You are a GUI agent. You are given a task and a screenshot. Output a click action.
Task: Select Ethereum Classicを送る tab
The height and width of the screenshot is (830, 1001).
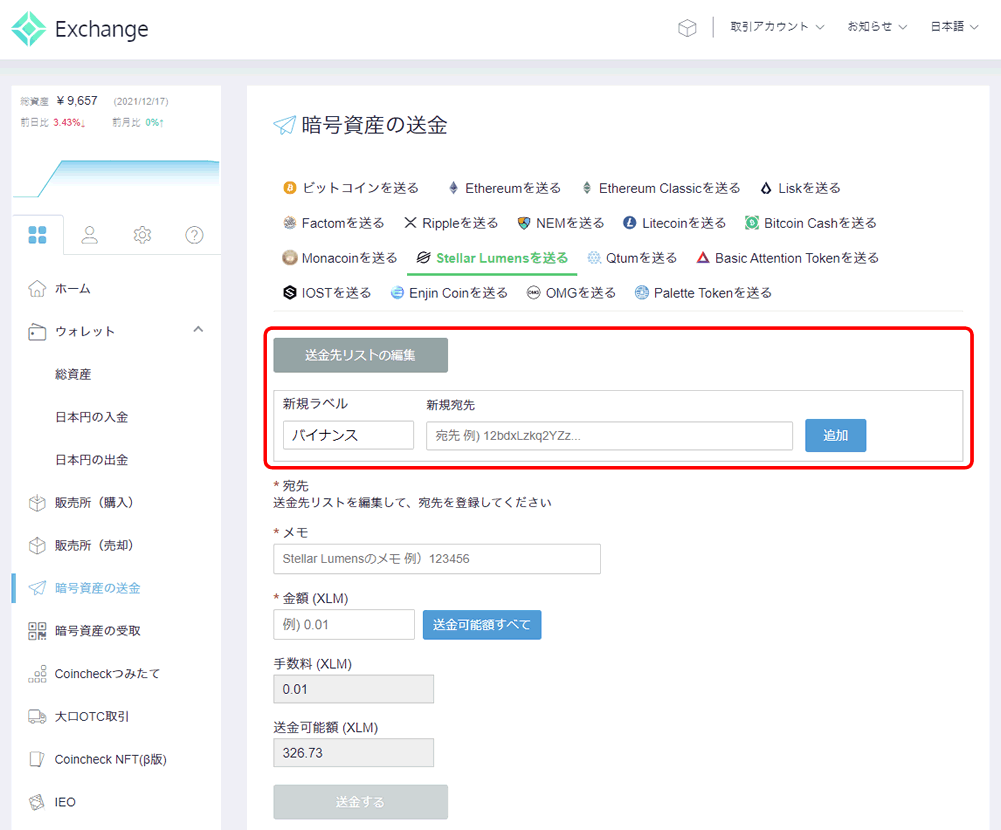[661, 188]
